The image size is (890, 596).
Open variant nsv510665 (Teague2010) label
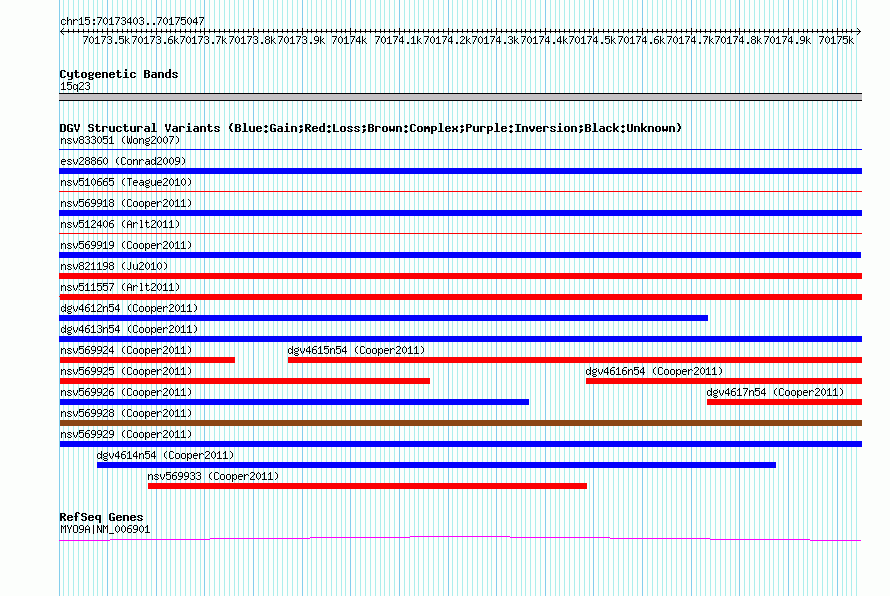pyautogui.click(x=126, y=182)
